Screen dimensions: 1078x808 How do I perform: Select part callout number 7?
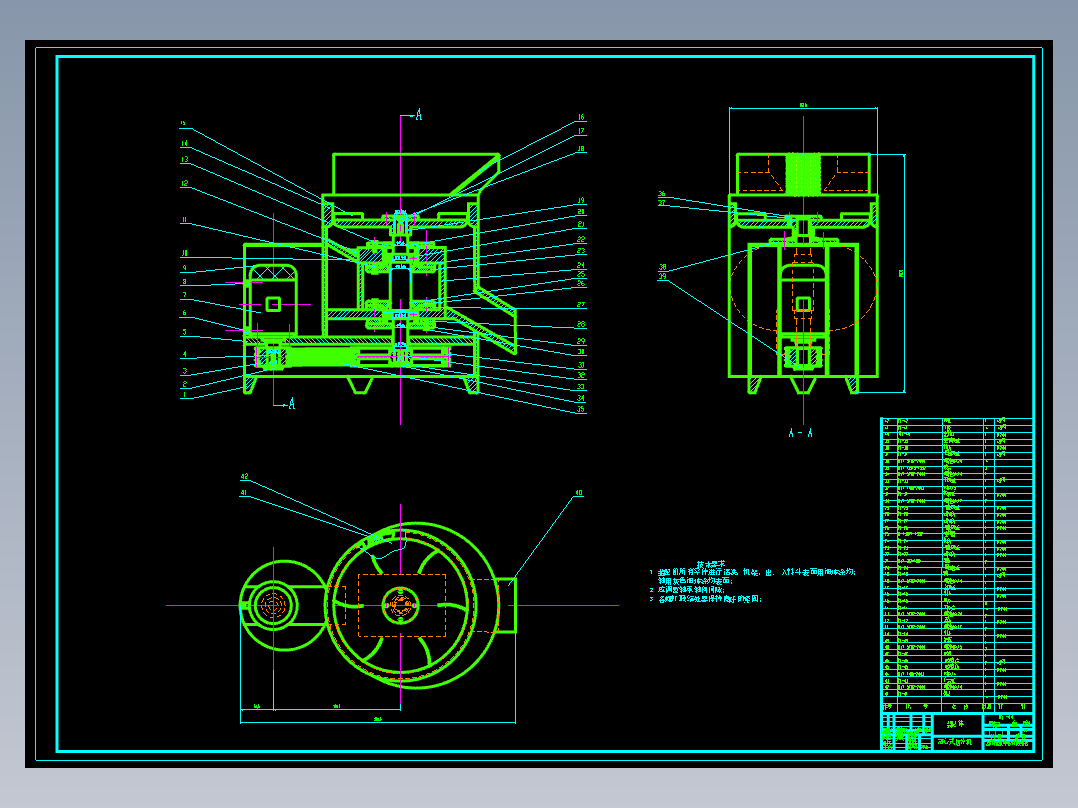pos(184,296)
